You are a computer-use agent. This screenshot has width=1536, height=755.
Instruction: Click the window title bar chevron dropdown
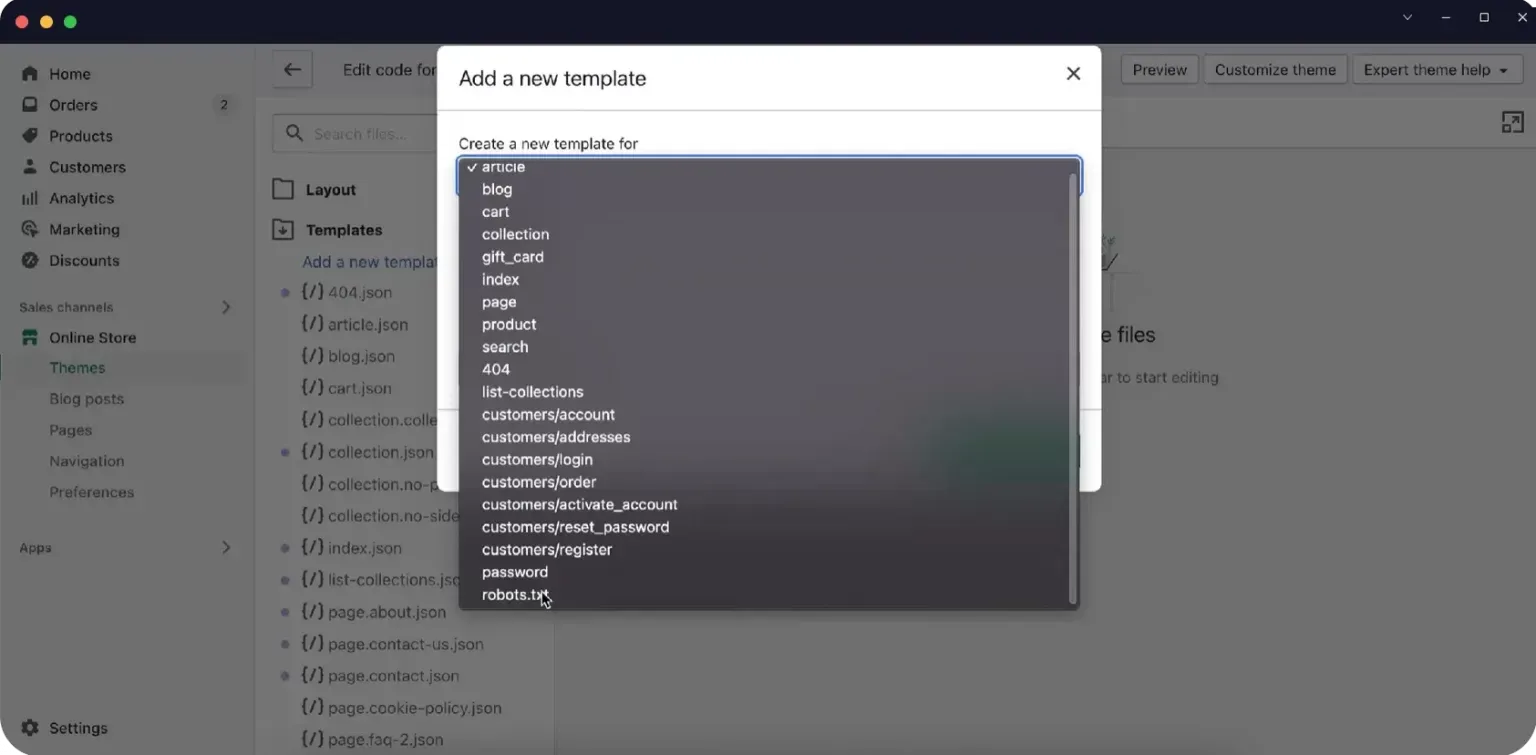tap(1407, 17)
